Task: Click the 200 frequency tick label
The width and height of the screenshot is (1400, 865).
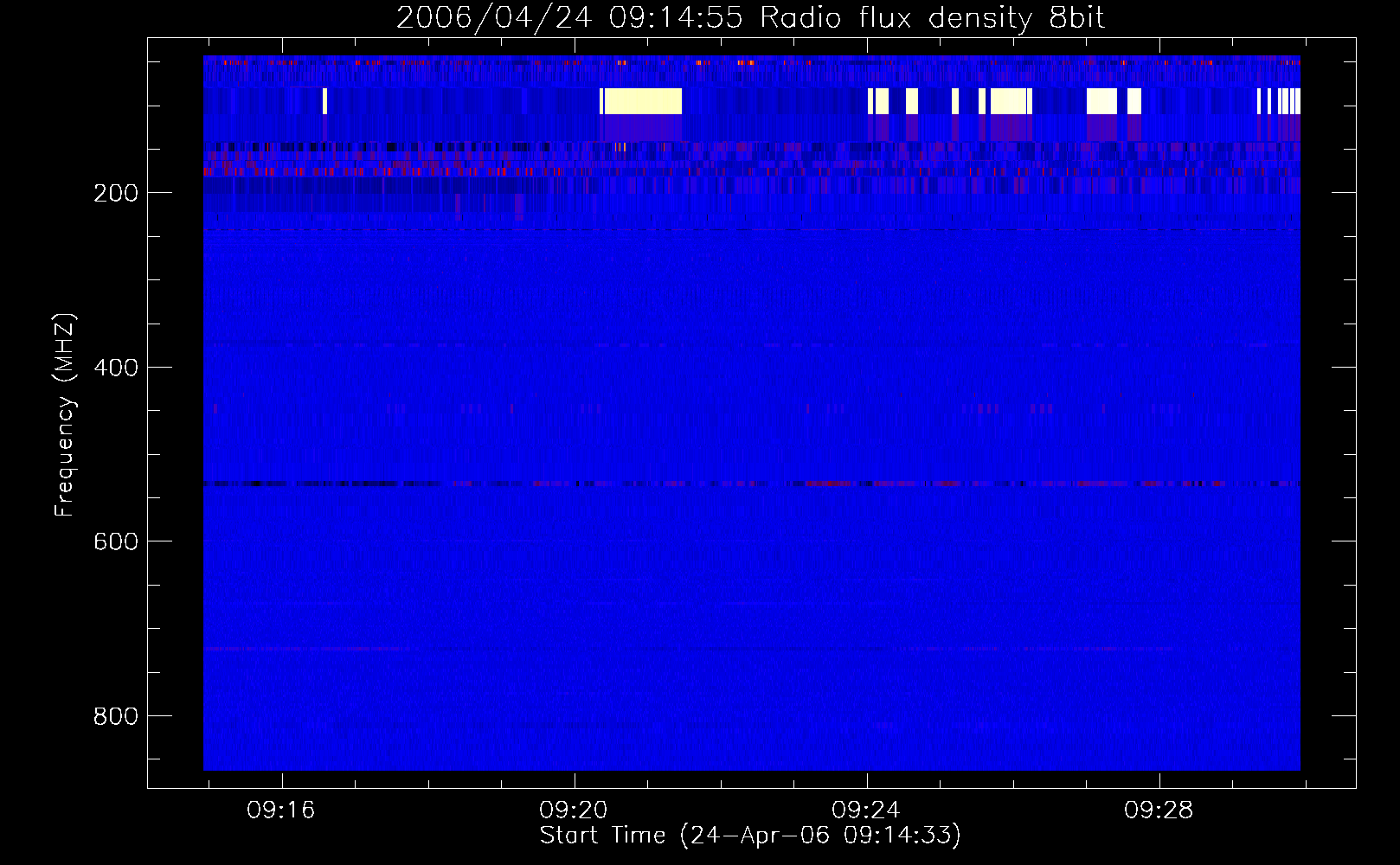Action: pyautogui.click(x=116, y=193)
